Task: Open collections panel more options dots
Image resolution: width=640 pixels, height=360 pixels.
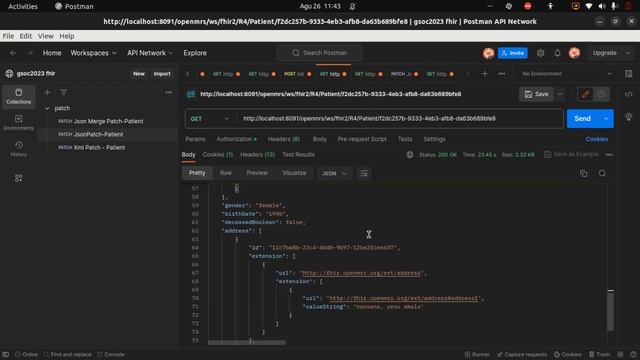Action: pyautogui.click(x=168, y=93)
